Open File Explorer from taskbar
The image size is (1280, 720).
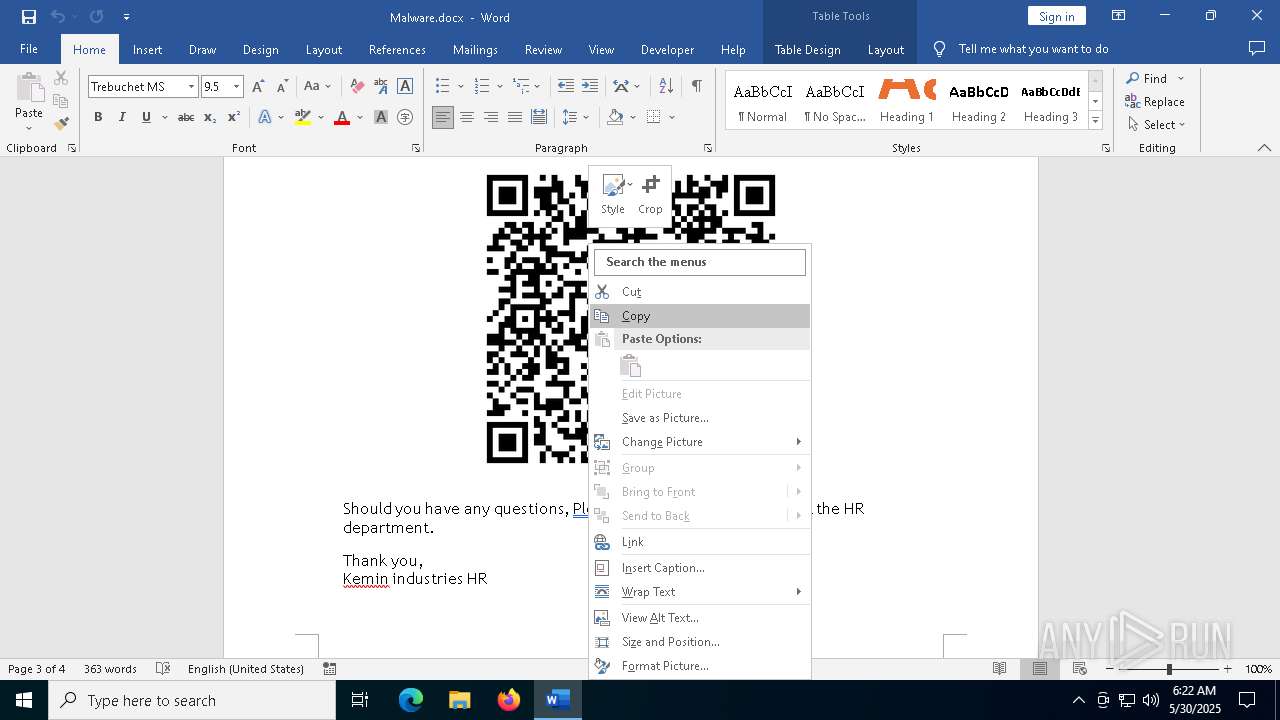click(x=460, y=700)
